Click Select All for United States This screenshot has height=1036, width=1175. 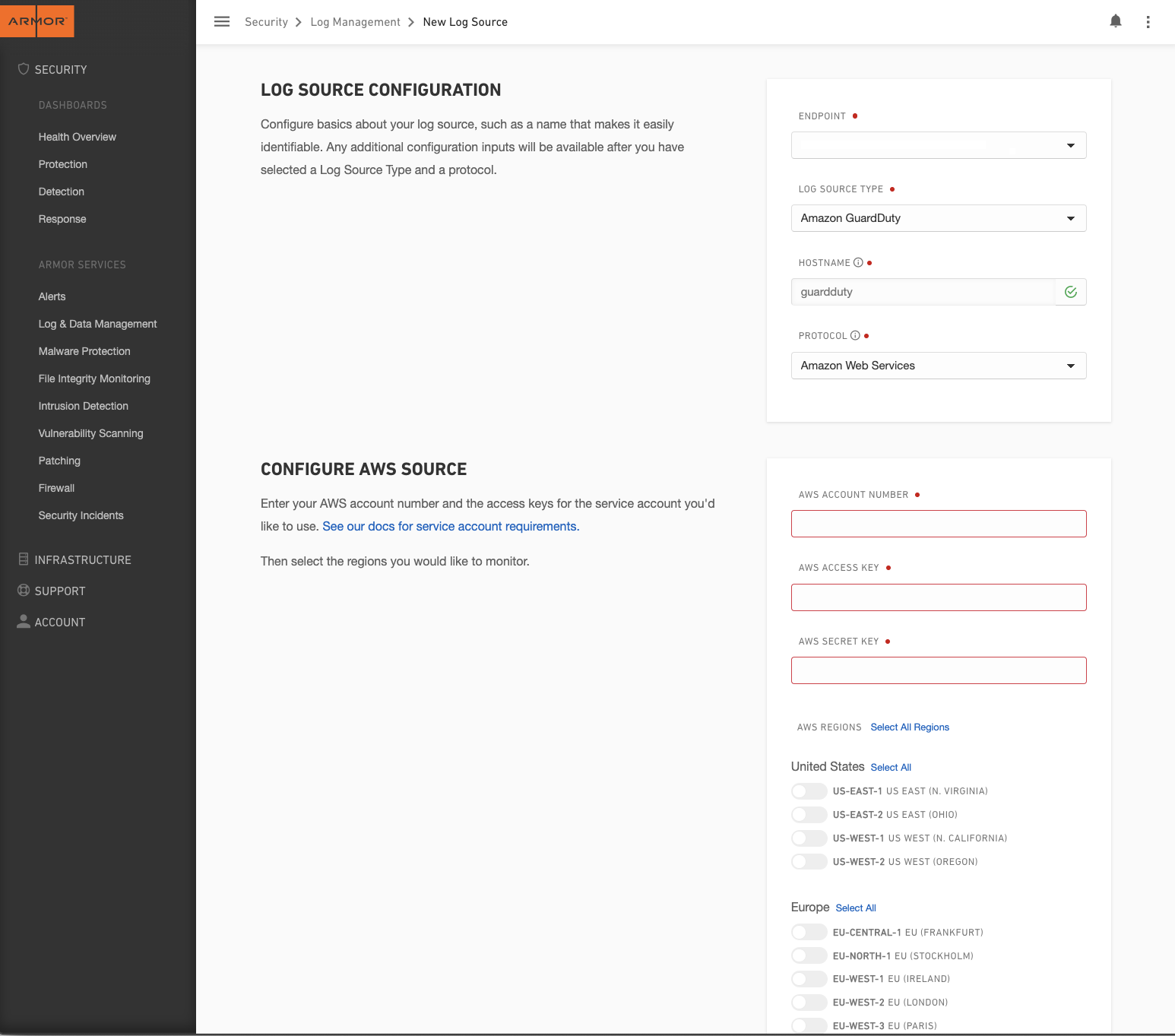891,768
